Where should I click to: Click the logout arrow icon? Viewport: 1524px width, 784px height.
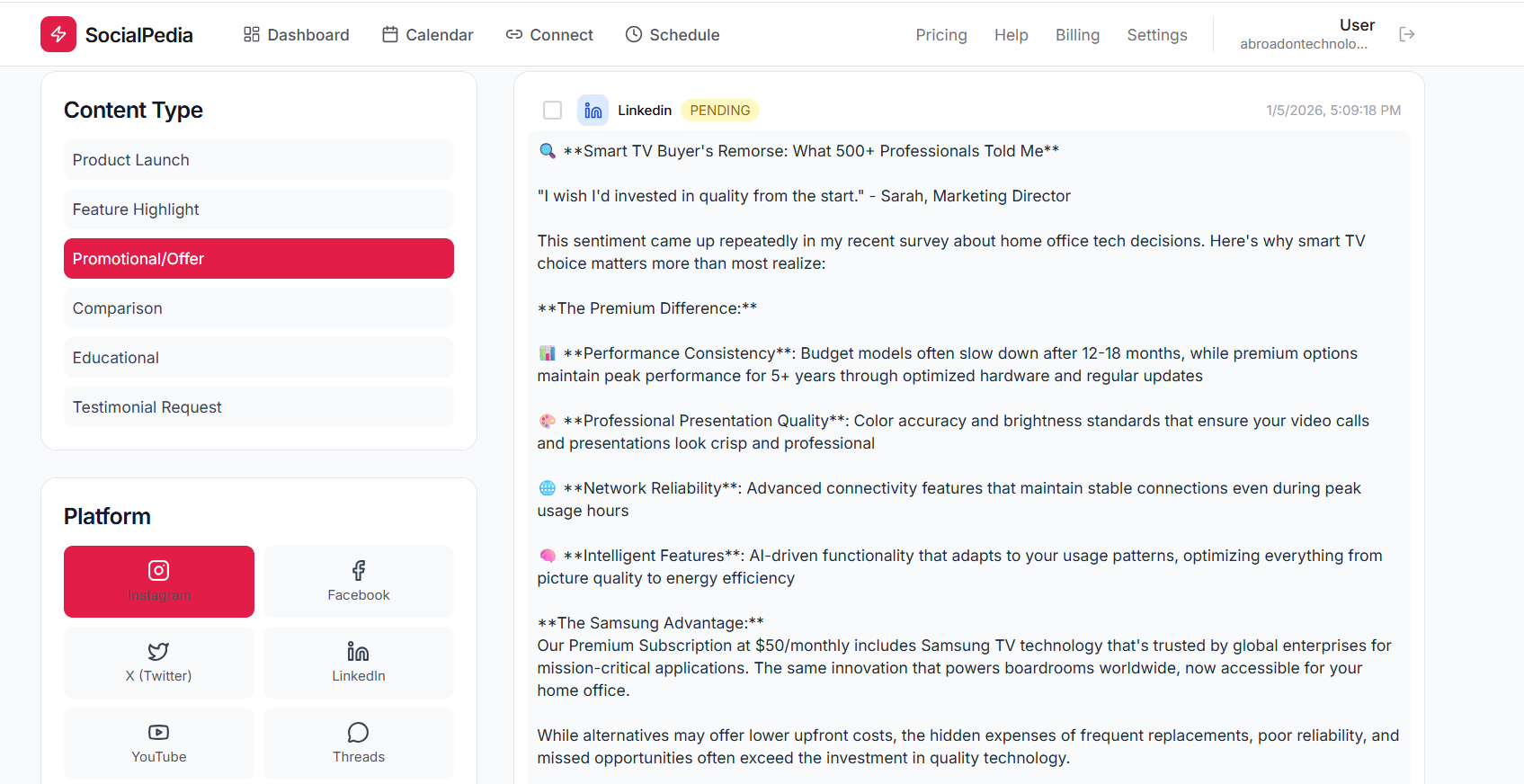[x=1407, y=34]
